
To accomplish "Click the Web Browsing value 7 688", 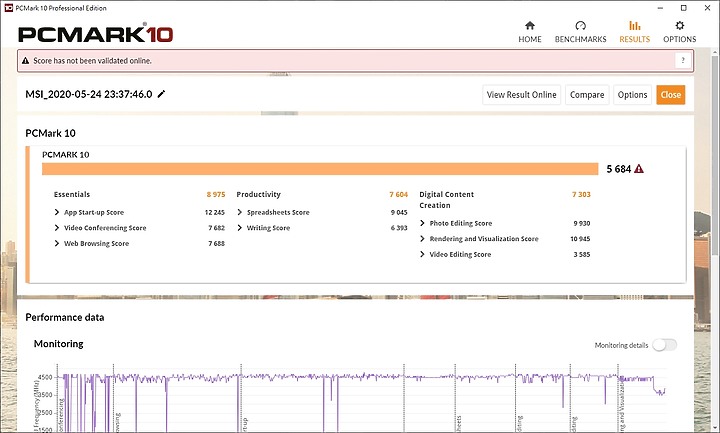I will tap(216, 243).
